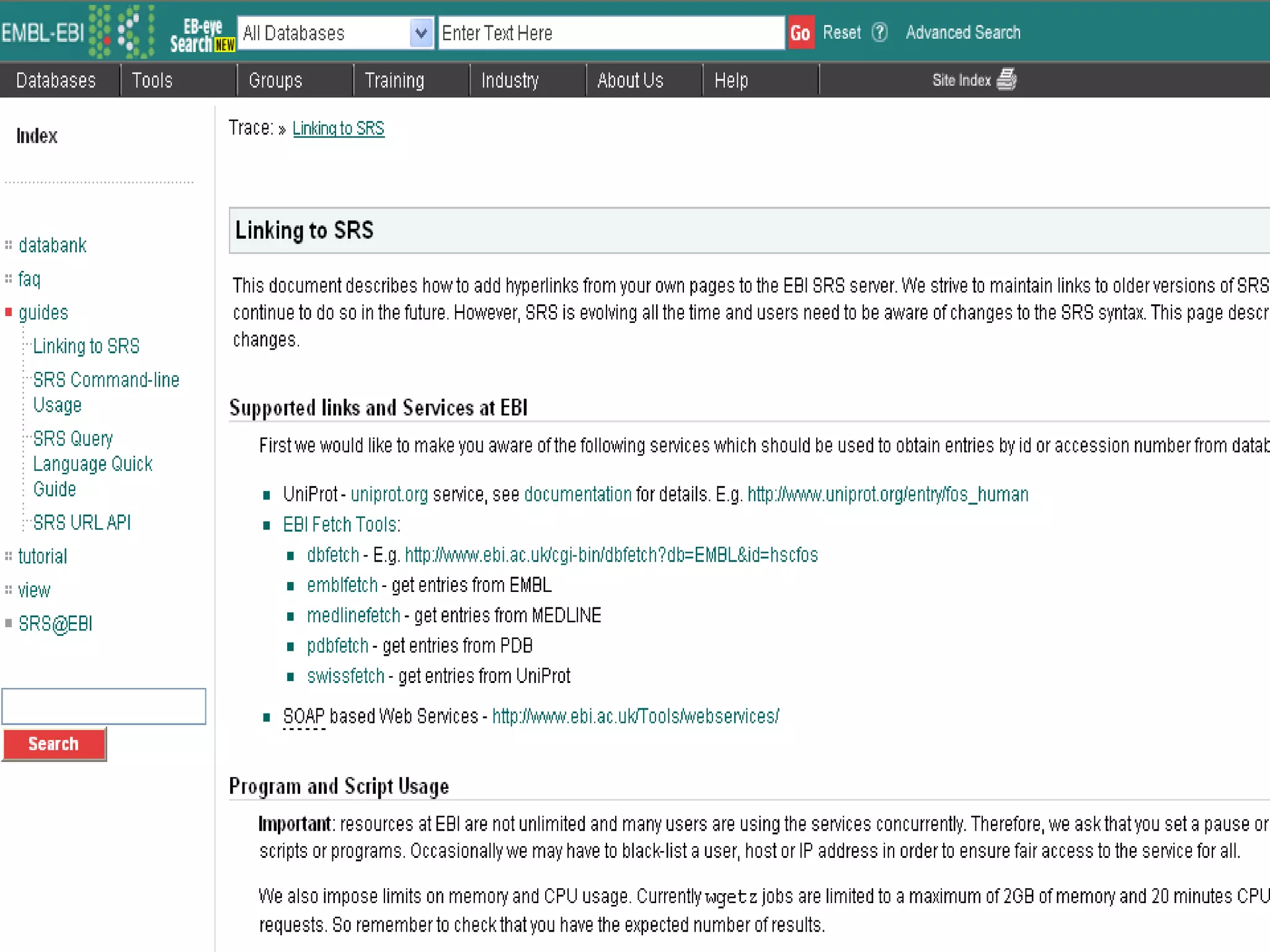Click Linking to SRS breadcrumb link
Viewport: 1270px width, 952px height.
pyautogui.click(x=338, y=128)
